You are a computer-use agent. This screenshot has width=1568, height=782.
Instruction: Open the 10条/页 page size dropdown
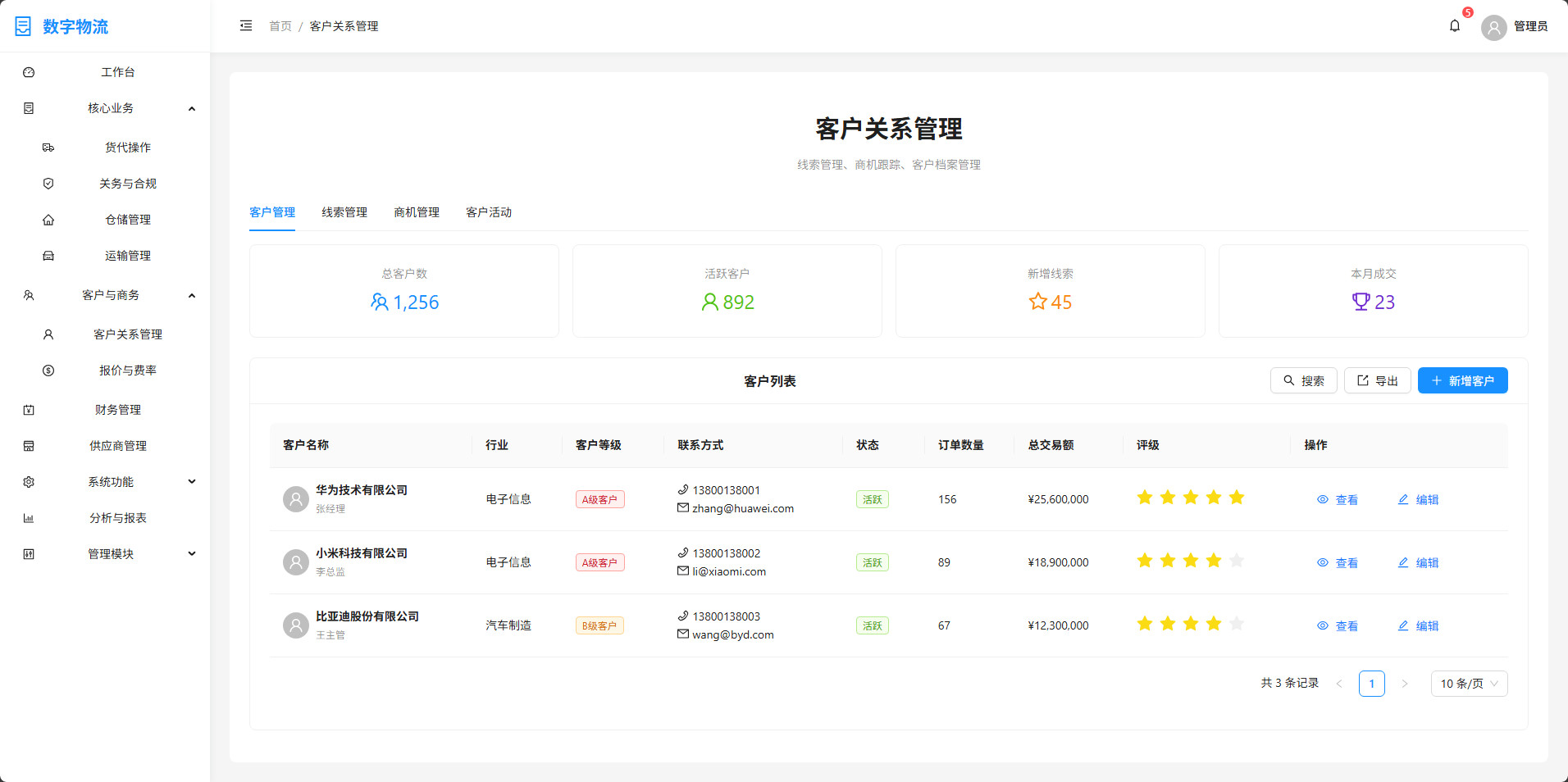click(1468, 683)
